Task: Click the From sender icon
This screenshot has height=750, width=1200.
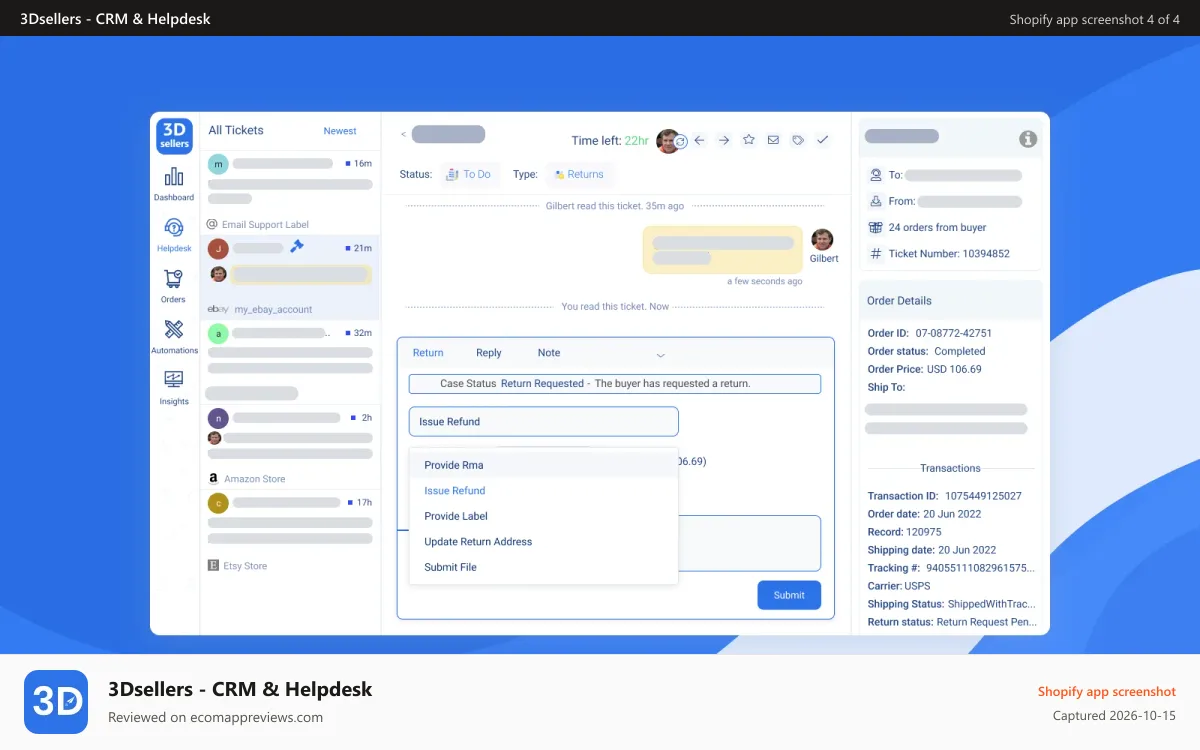Action: coord(876,201)
